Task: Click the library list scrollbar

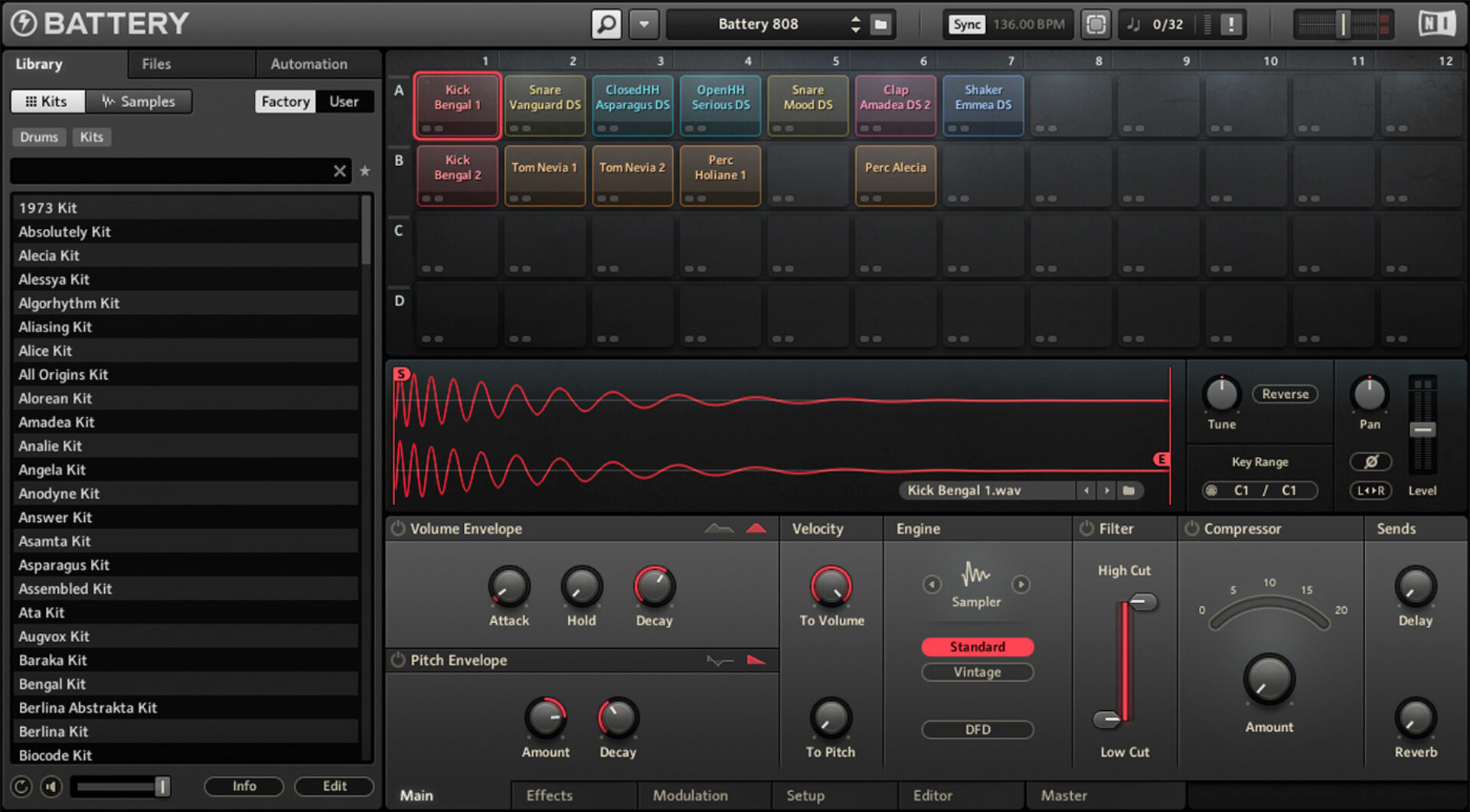Action: 366,230
